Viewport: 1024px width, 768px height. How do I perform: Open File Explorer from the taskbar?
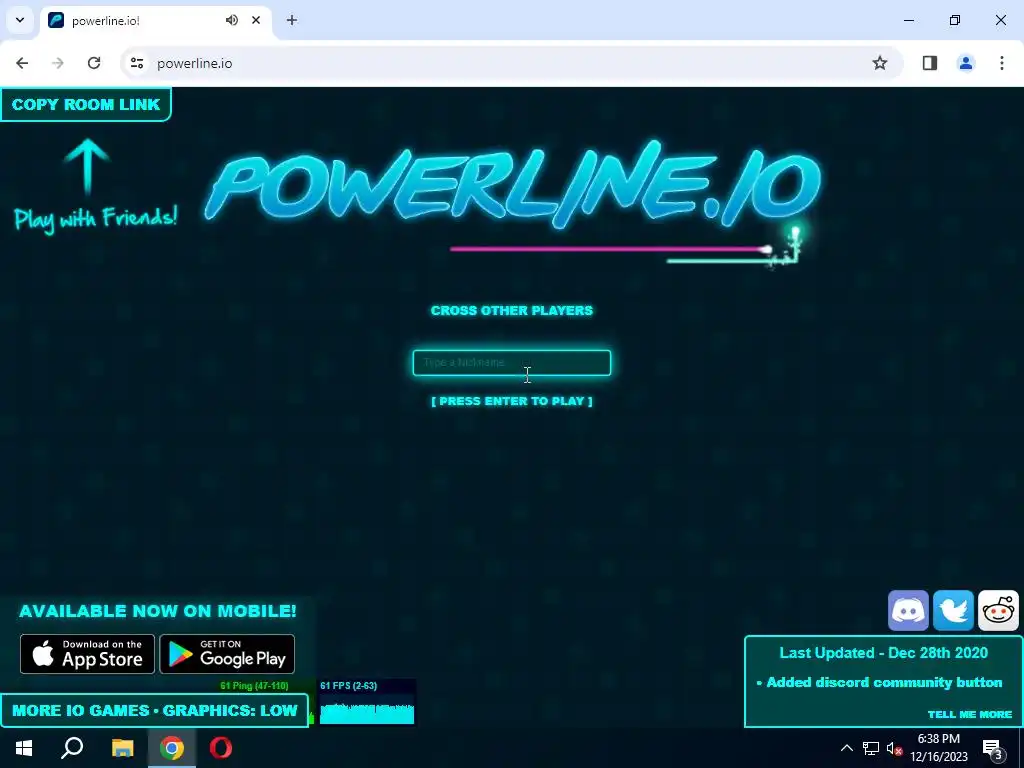[x=122, y=748]
